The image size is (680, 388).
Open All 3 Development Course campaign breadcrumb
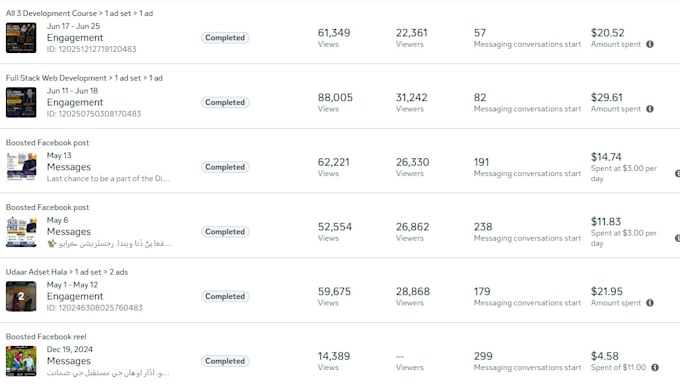click(x=52, y=13)
